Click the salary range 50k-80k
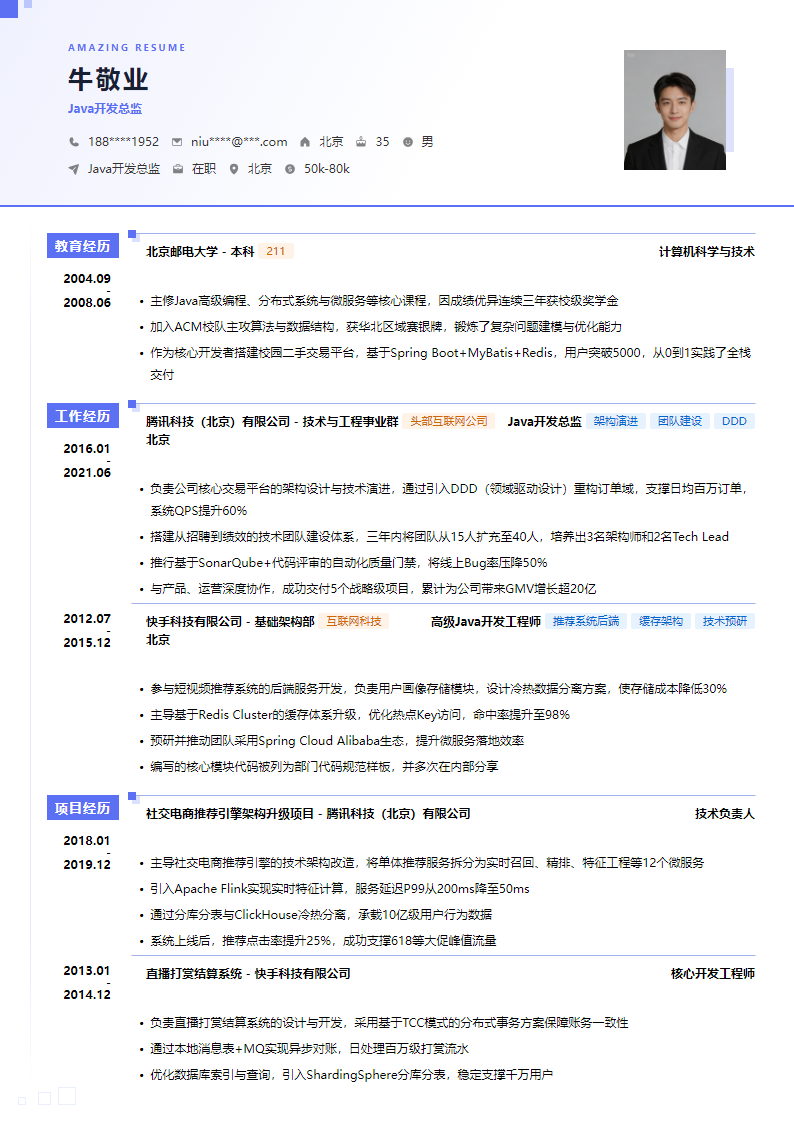This screenshot has width=794, height=1123. pyautogui.click(x=326, y=169)
